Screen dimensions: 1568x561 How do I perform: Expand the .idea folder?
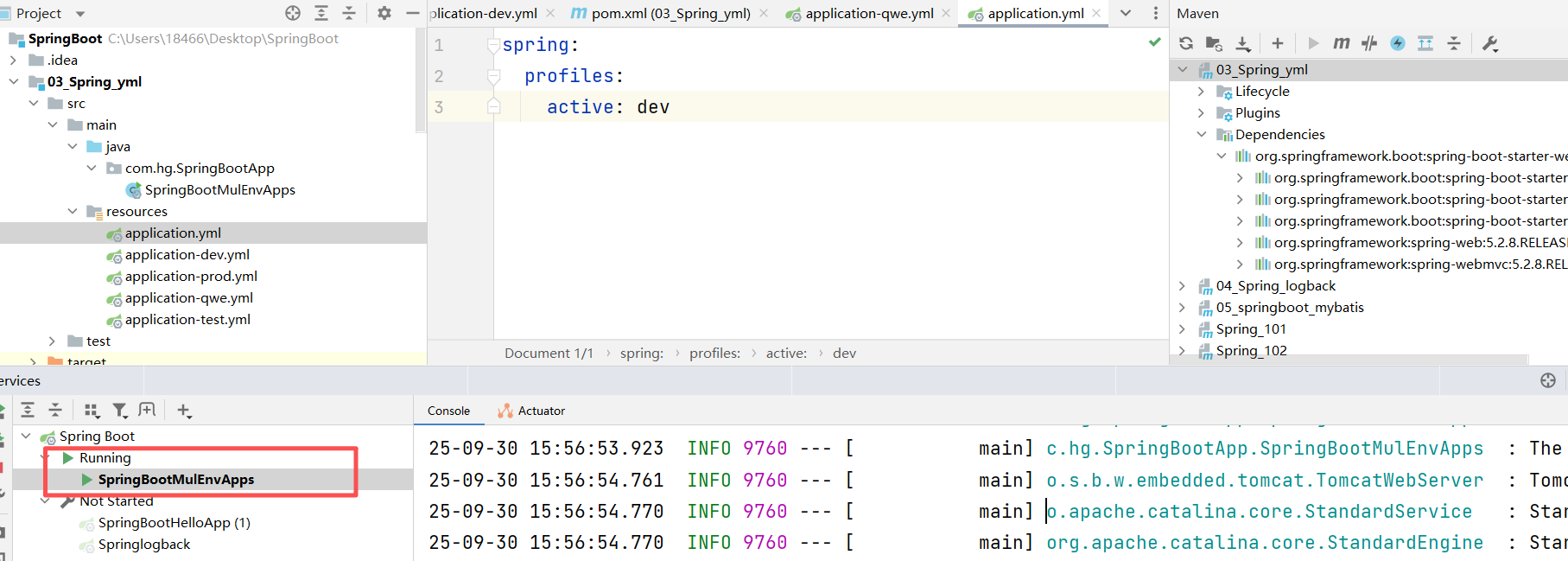coord(13,60)
